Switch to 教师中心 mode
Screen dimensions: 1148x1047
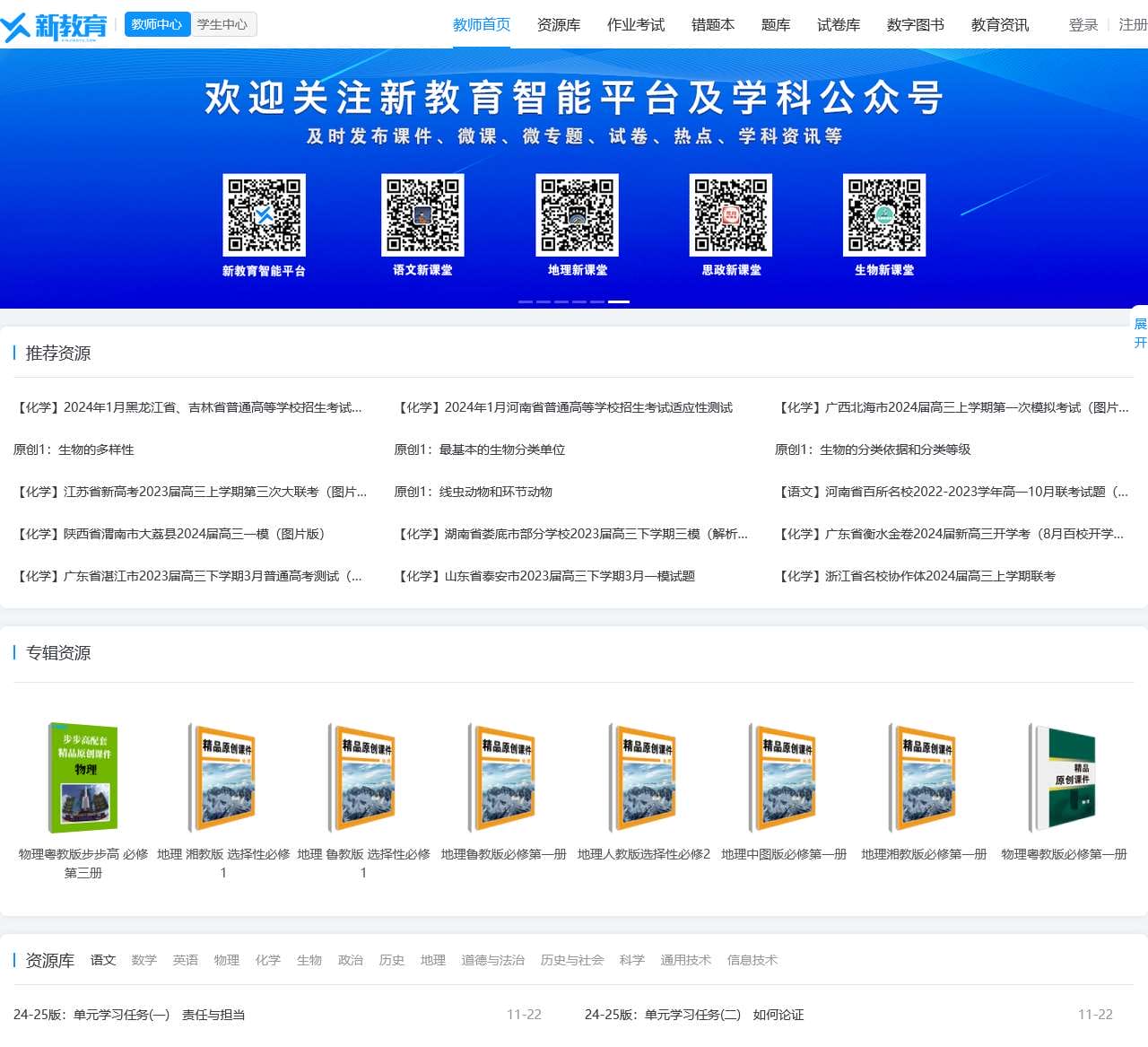(x=157, y=24)
